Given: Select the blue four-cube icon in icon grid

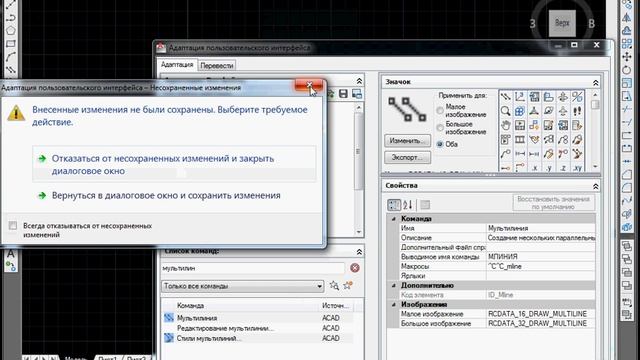Looking at the screenshot, I should click(x=520, y=111).
